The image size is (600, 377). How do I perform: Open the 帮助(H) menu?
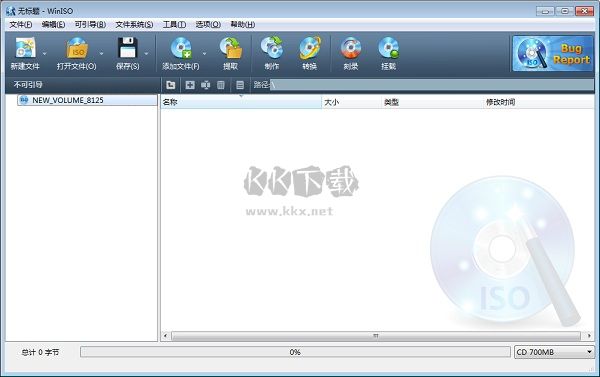[x=243, y=24]
